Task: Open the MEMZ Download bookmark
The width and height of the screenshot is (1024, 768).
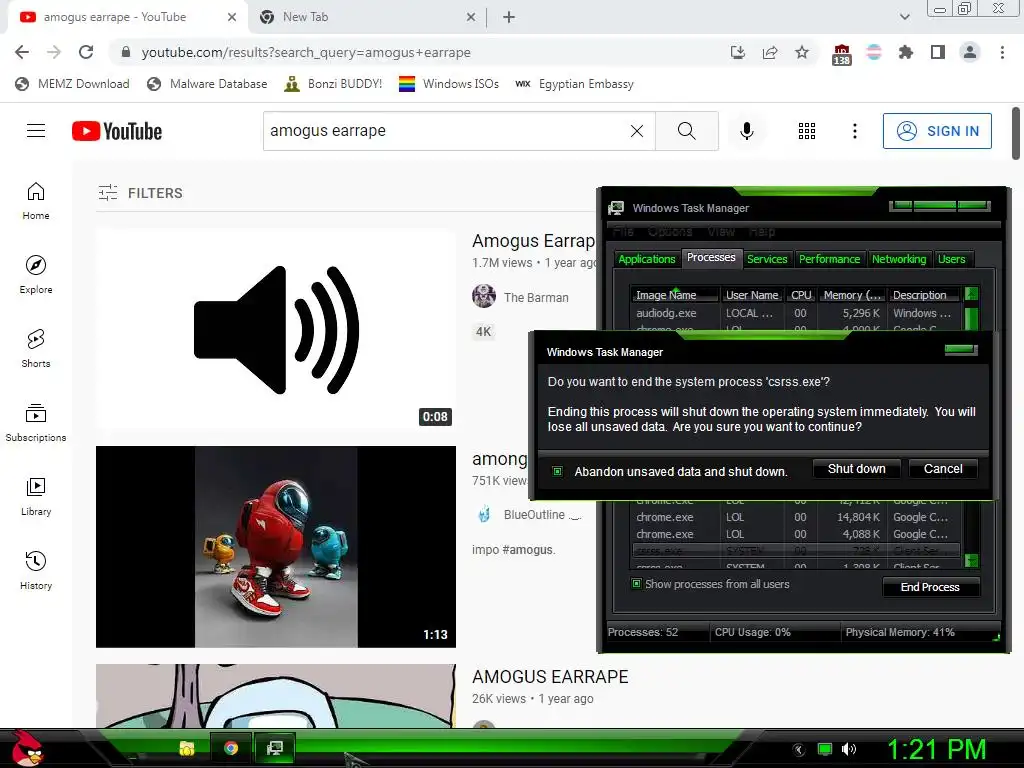Action: pos(72,84)
